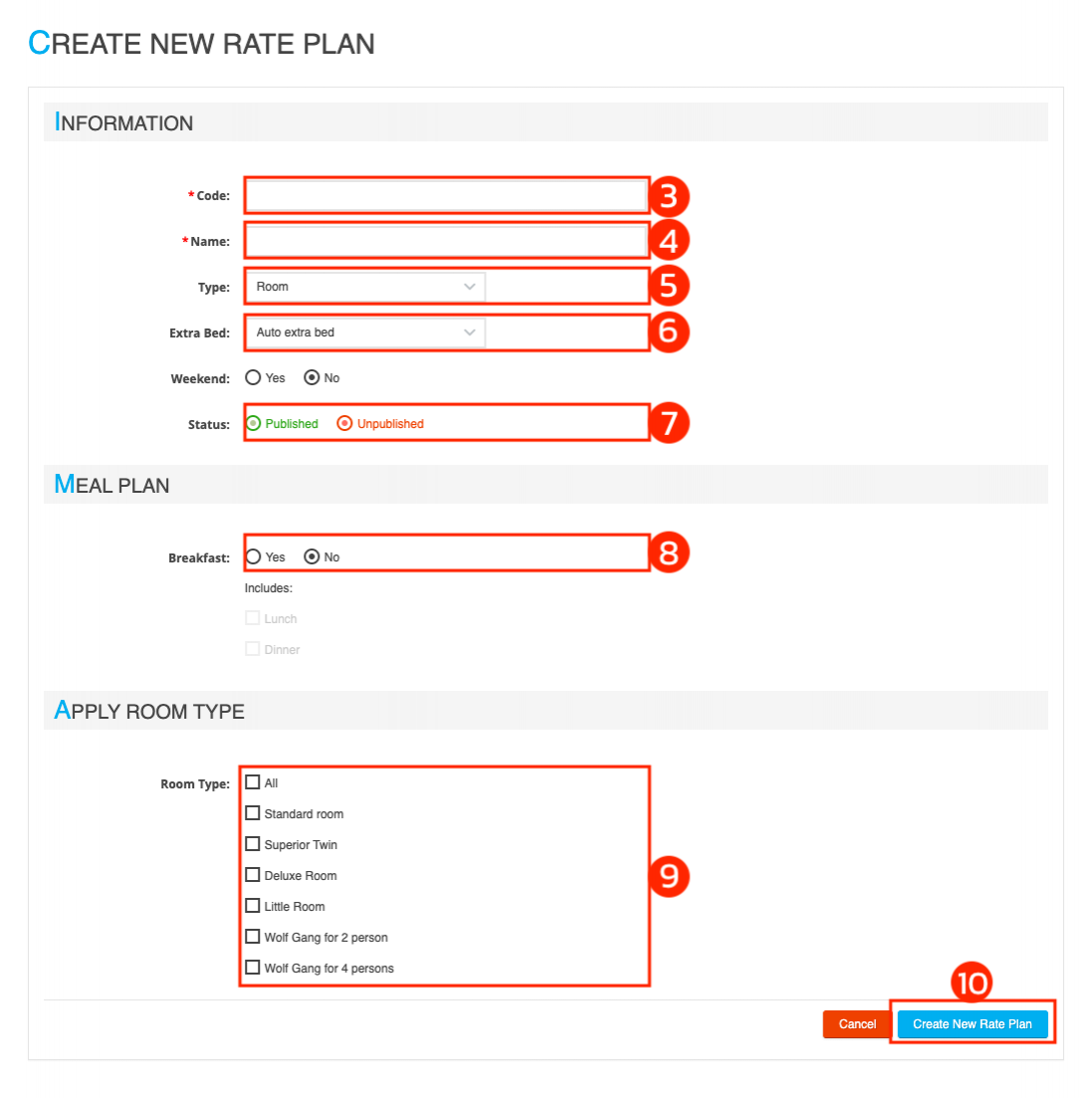Select Yes for Weekend
Screen dimensions: 1092x1098
tap(254, 378)
